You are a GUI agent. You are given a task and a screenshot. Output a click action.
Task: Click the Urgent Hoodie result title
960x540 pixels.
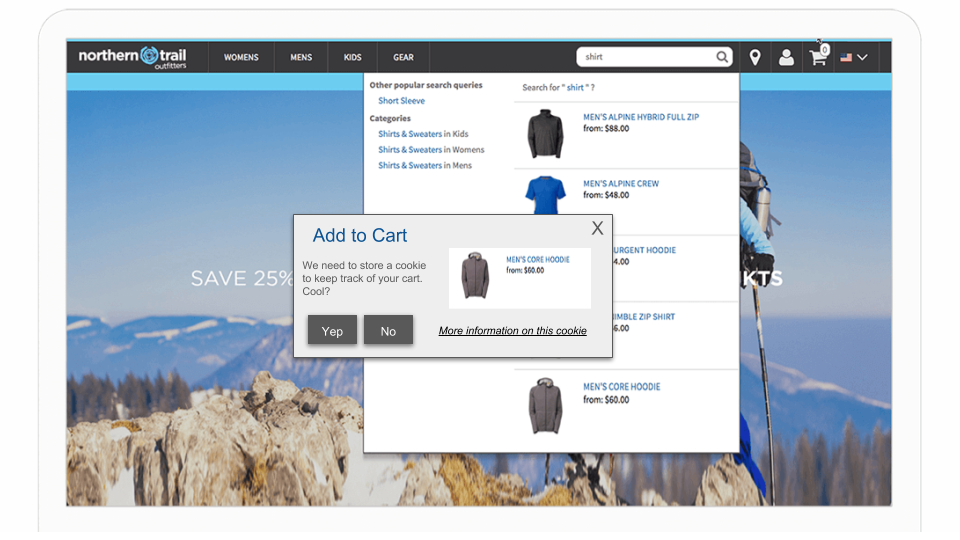coord(645,250)
